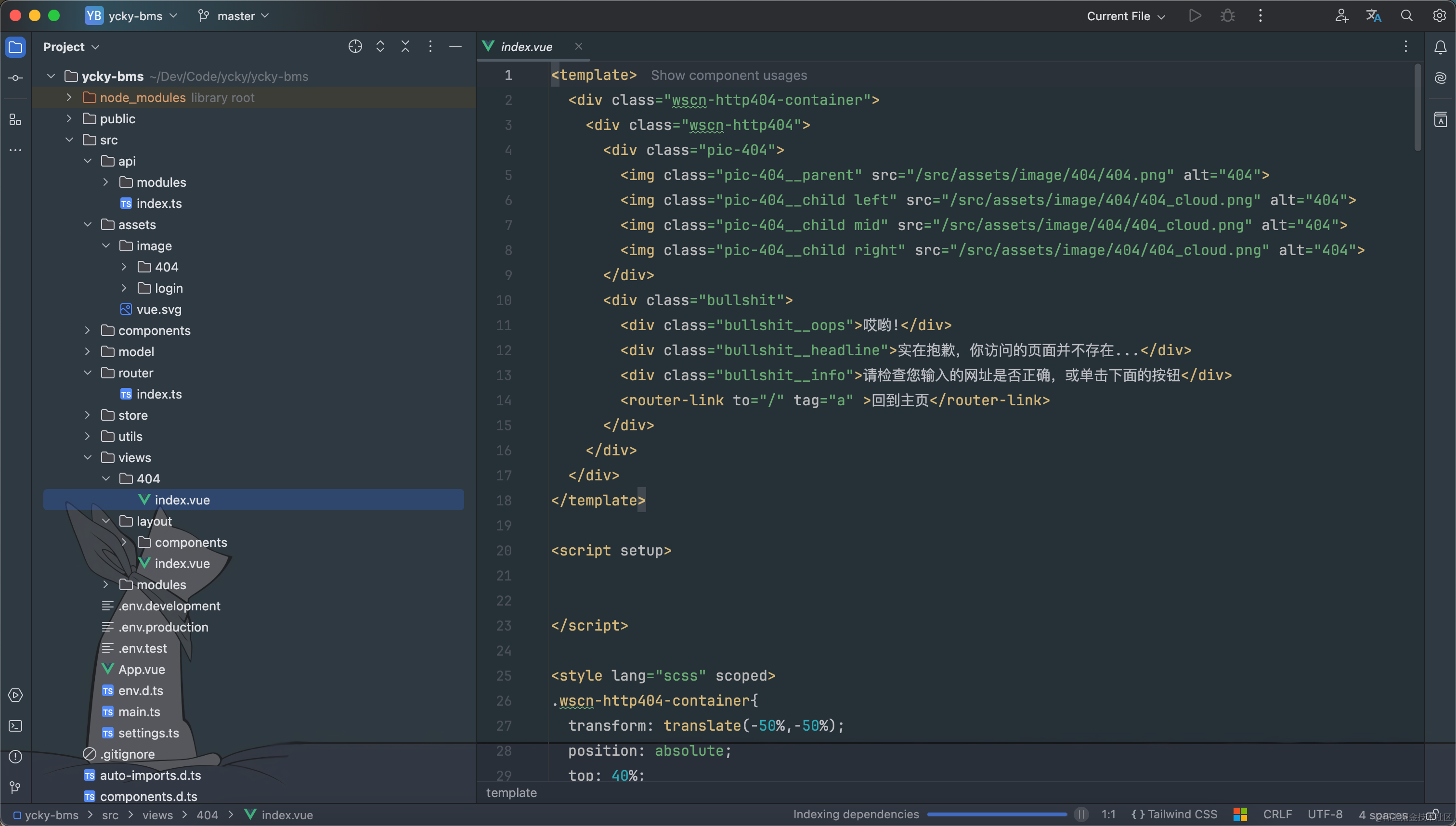
Task: Expand the store folder
Action: coord(87,415)
